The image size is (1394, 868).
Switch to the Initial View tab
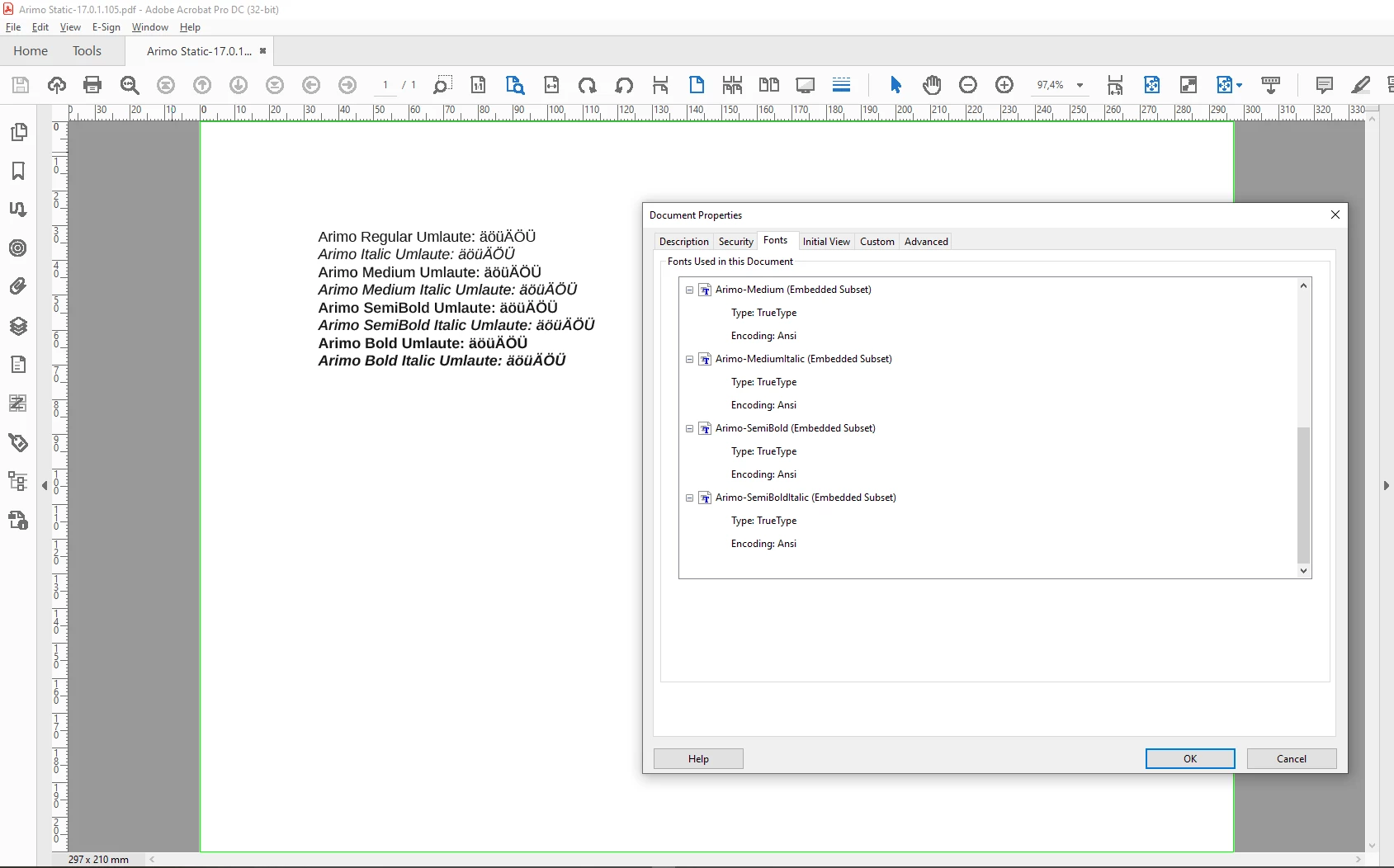point(826,242)
